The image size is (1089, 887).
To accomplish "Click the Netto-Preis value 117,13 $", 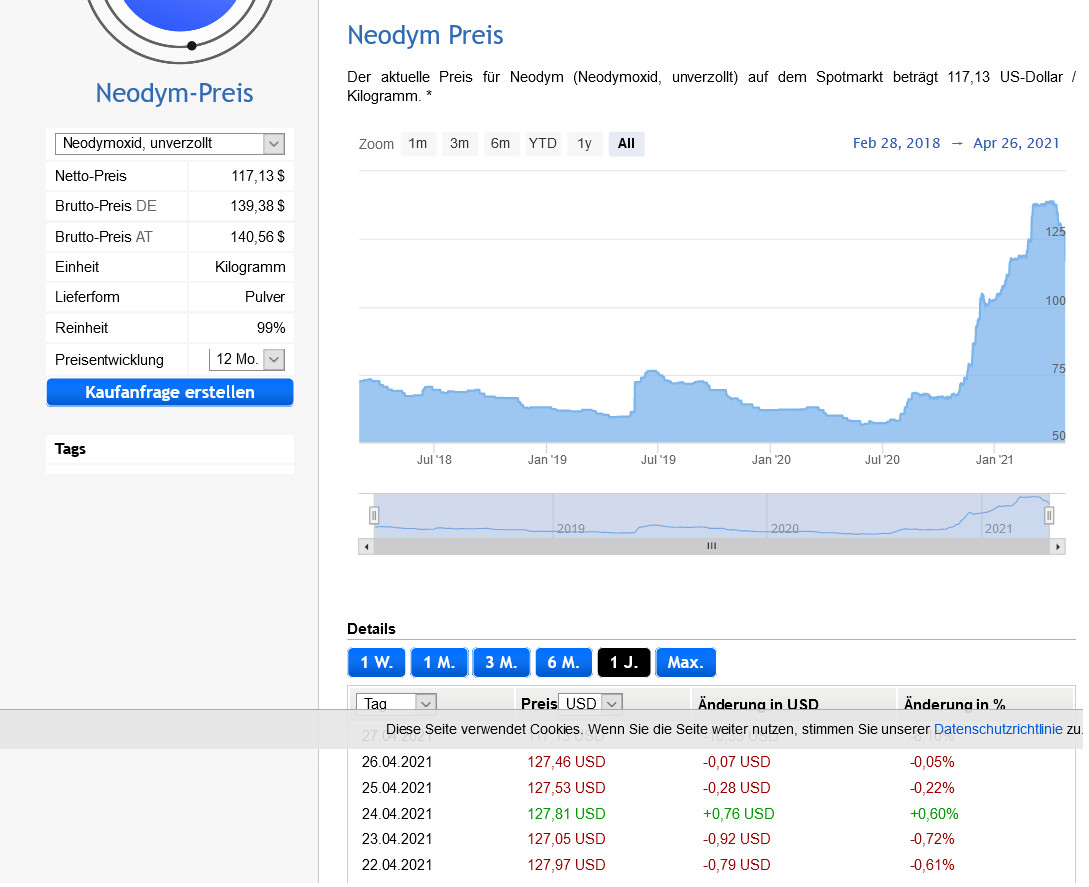I will 258,176.
